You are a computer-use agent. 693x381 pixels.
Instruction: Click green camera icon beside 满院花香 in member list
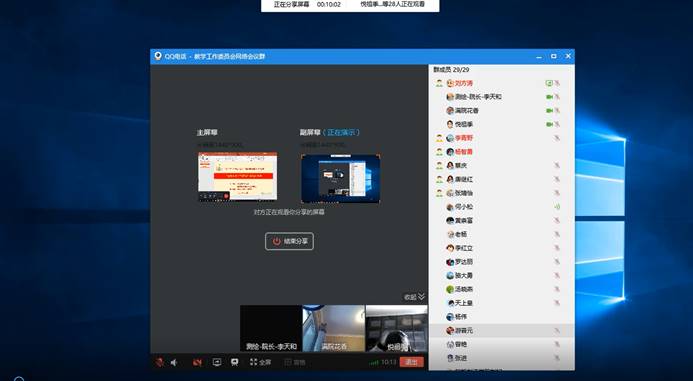[549, 110]
